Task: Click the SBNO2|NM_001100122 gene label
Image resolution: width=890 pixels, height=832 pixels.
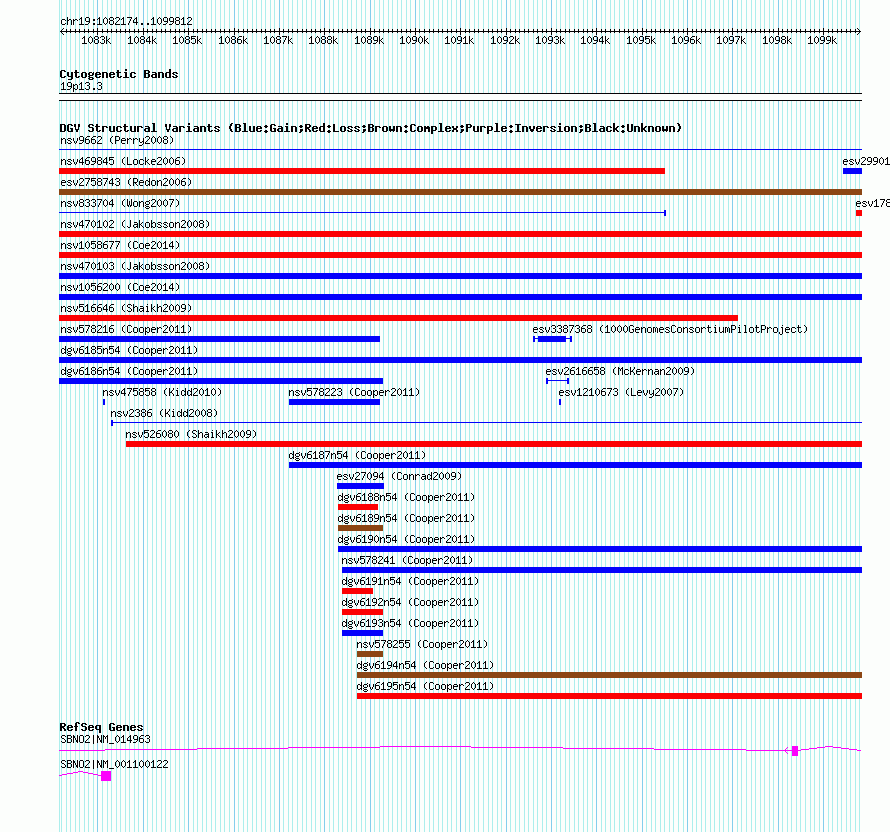Action: pyautogui.click(x=114, y=764)
